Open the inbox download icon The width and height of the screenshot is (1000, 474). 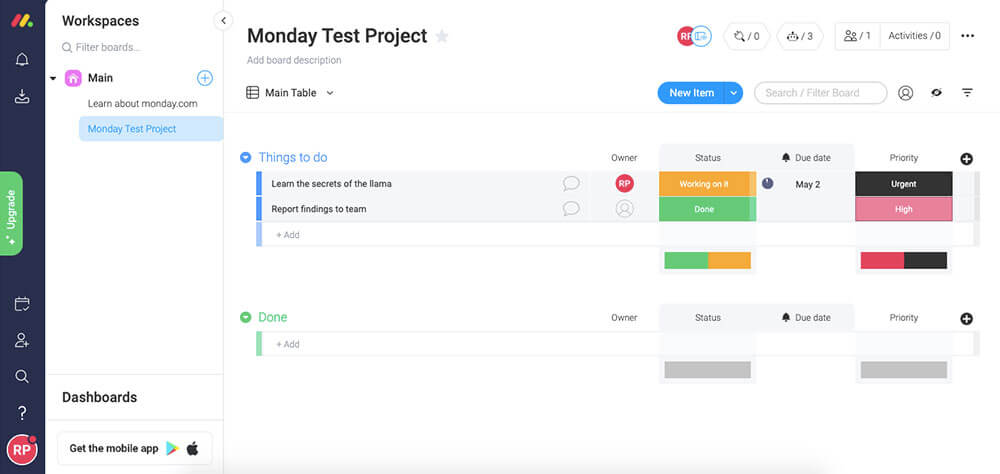22,96
